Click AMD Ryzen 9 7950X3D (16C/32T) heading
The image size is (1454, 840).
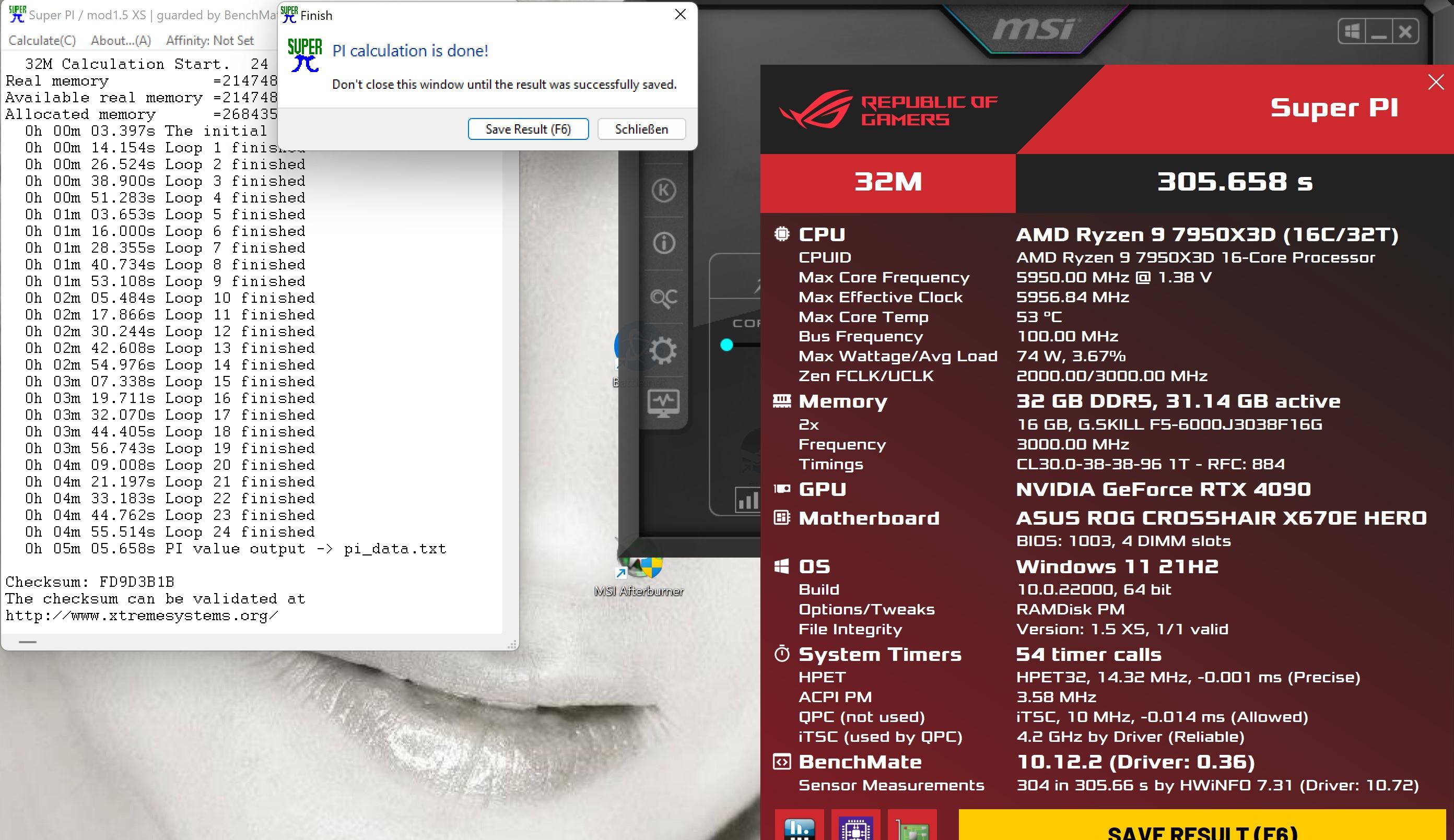click(1207, 235)
